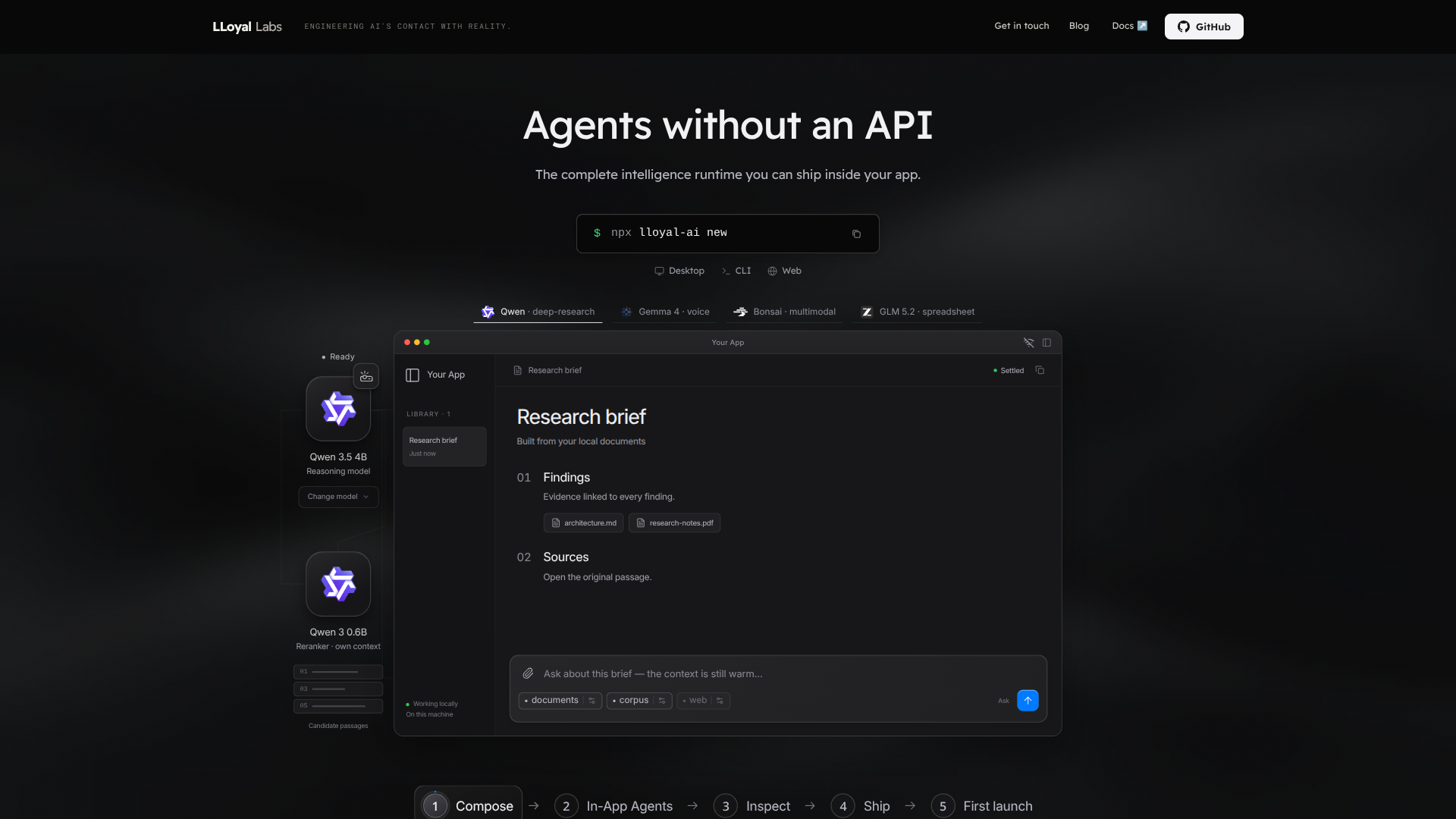Viewport: 1456px width, 819px height.
Task: Open Research brief in the library list
Action: (444, 446)
